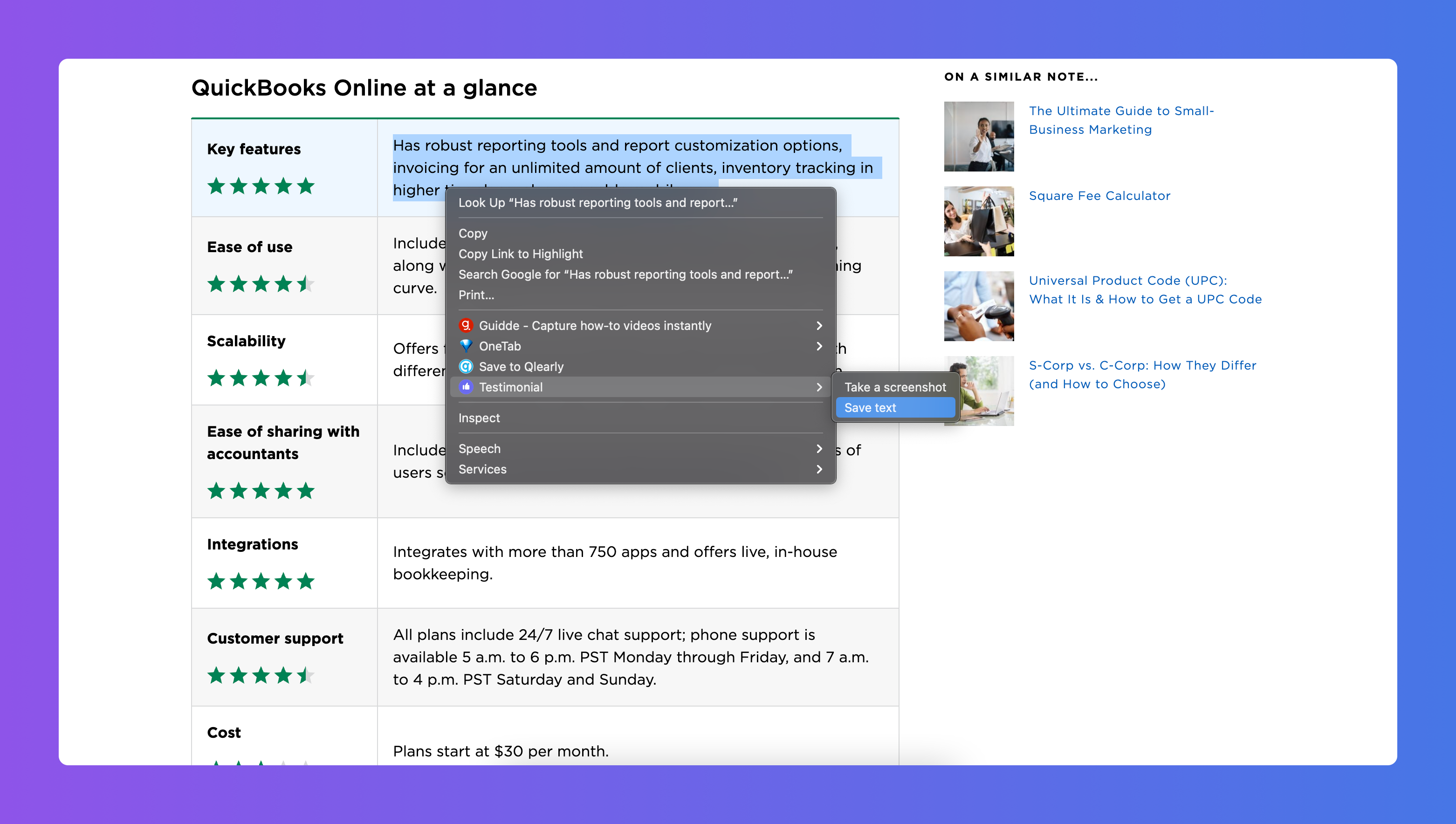Click the Square Fee Calculator thumbnail
The image size is (1456, 824).
point(978,221)
